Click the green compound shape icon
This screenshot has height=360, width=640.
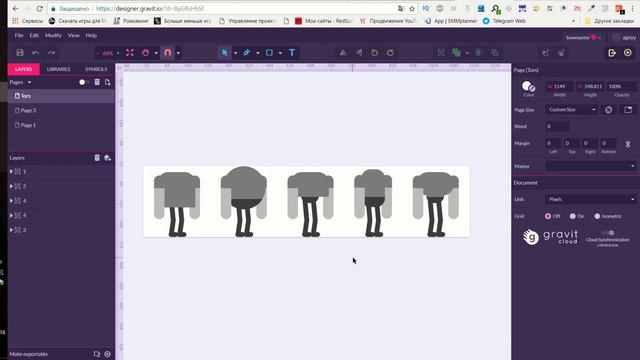click(x=456, y=53)
